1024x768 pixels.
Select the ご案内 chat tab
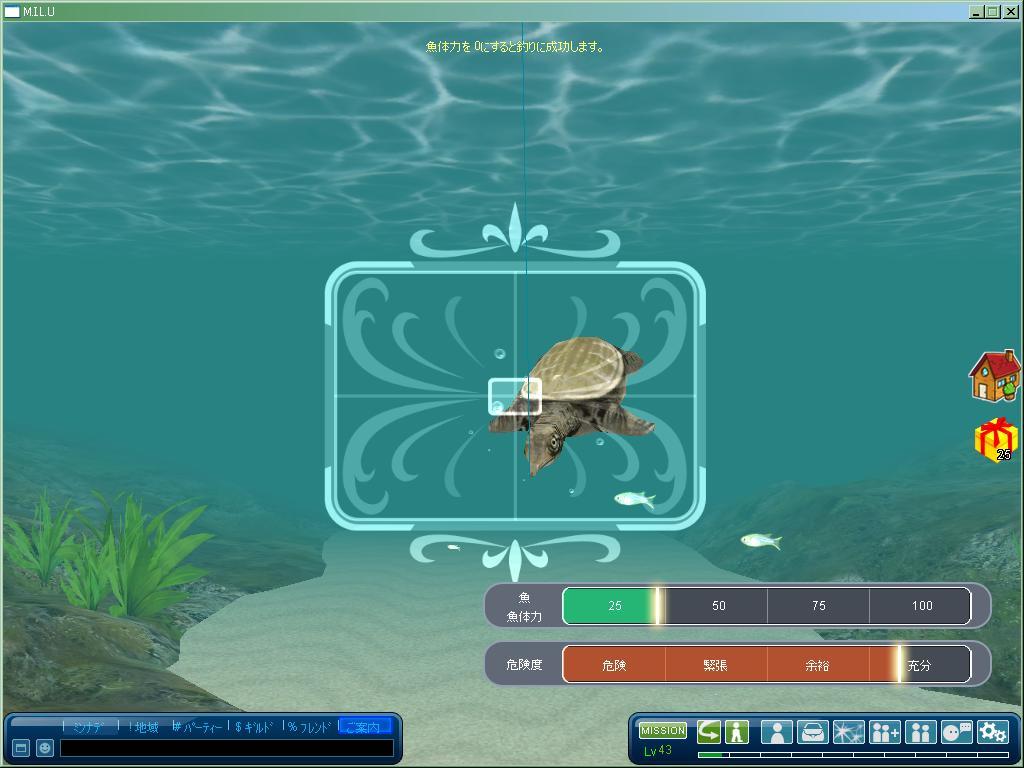[x=364, y=727]
